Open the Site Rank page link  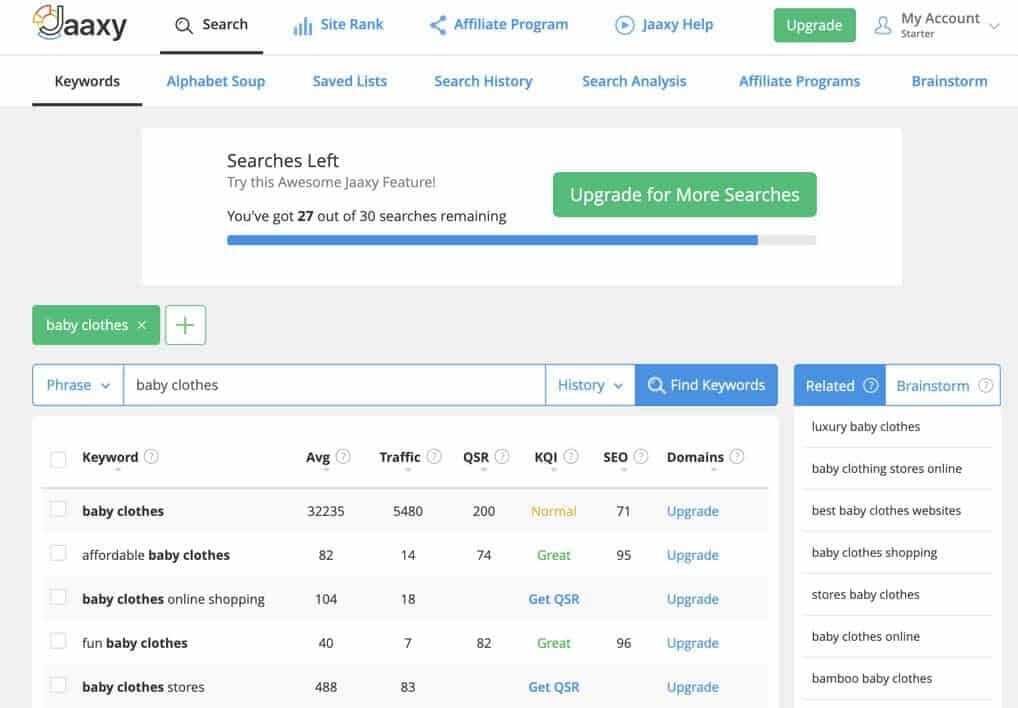coord(351,25)
